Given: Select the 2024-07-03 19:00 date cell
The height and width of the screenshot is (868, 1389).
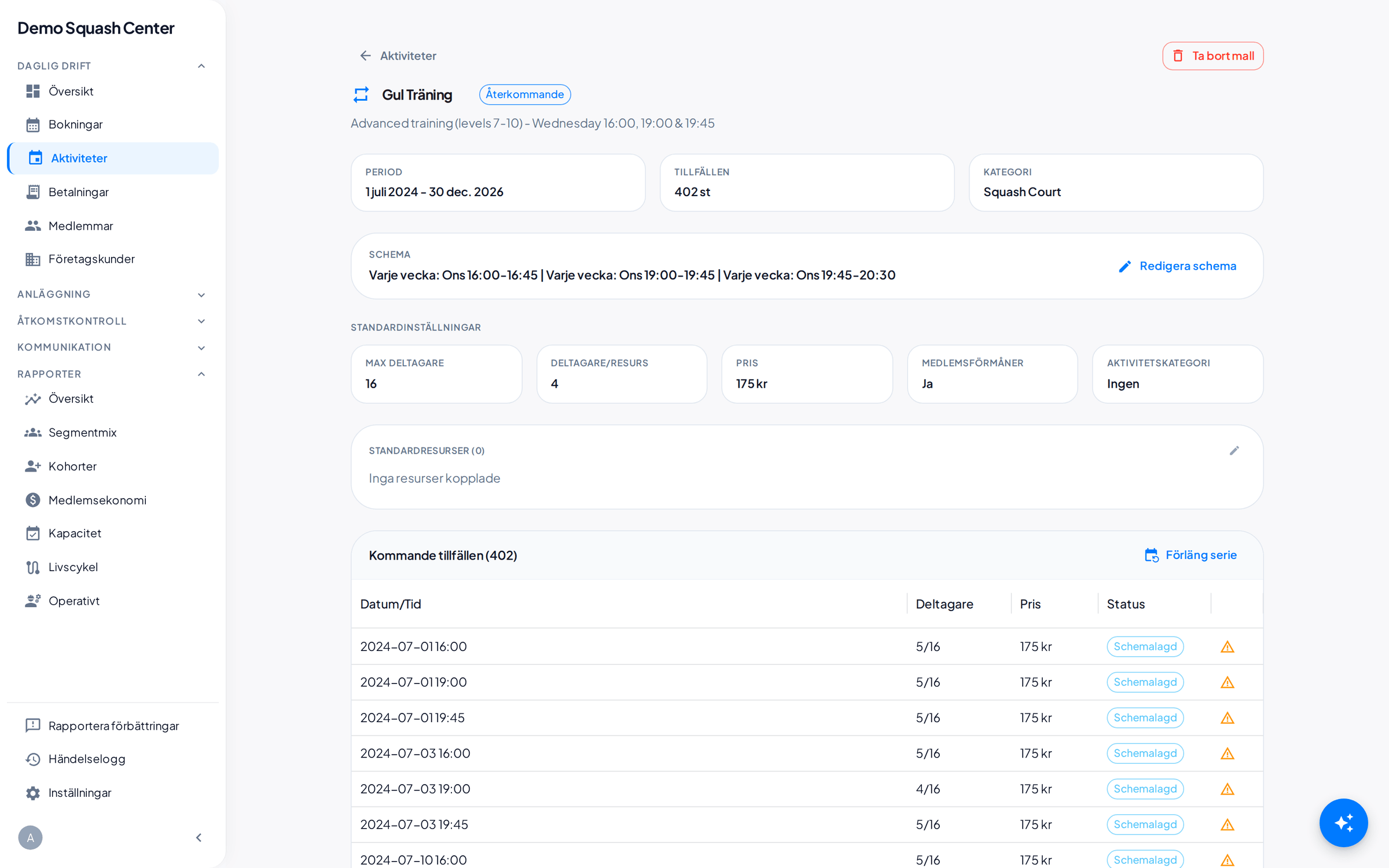Looking at the screenshot, I should [x=415, y=789].
